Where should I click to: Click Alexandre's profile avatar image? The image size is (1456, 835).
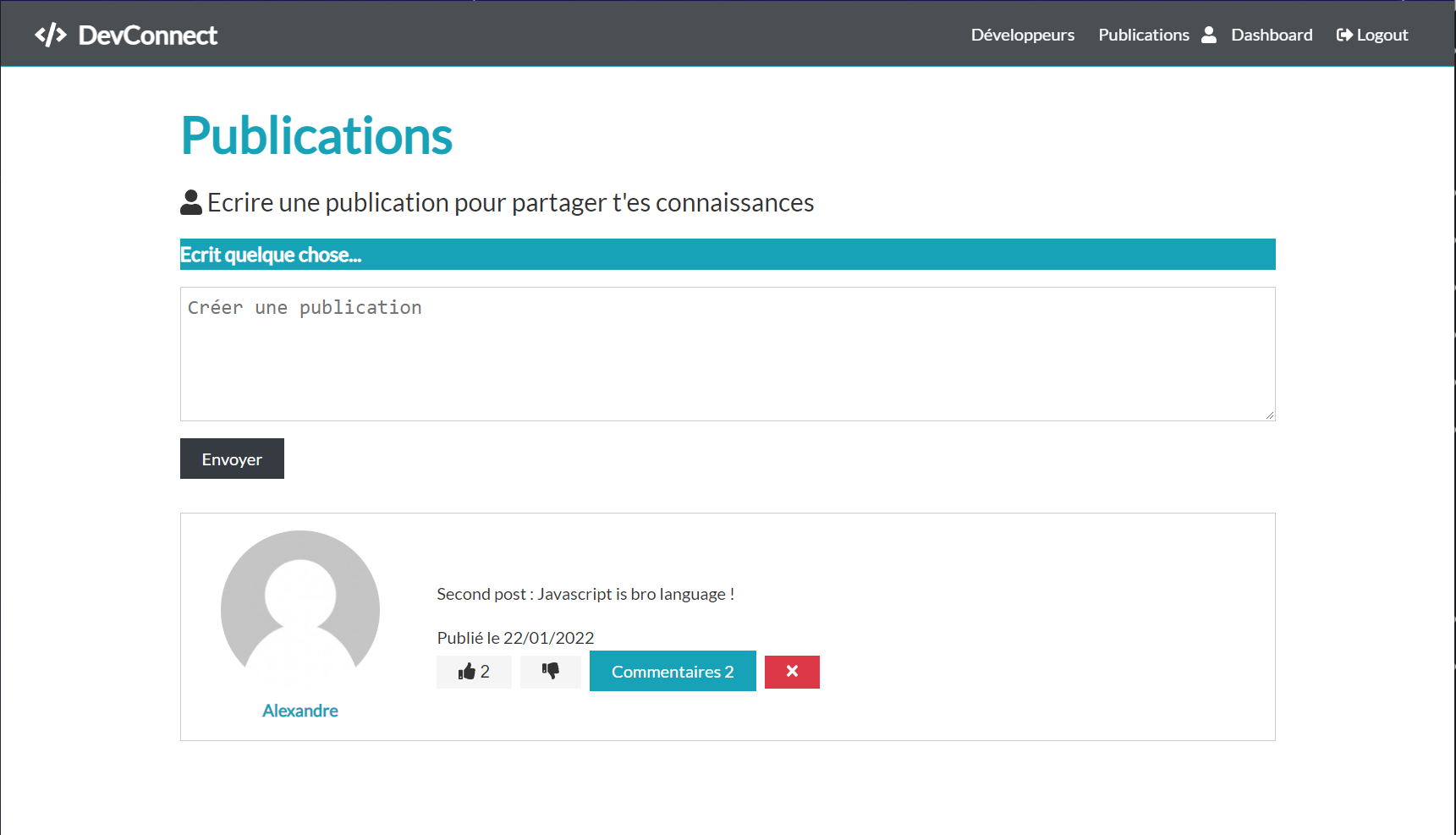click(x=300, y=609)
